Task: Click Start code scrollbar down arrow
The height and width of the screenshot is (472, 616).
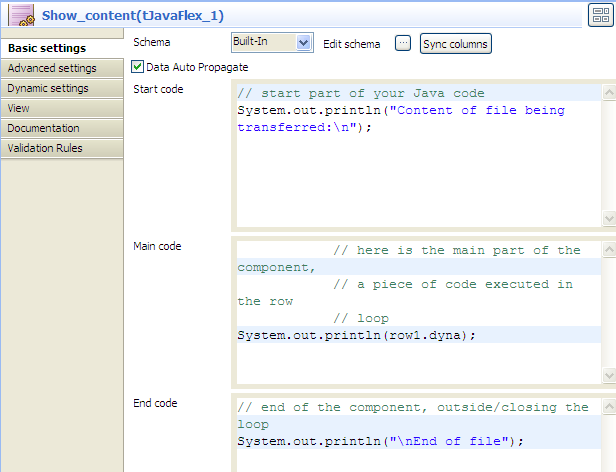Action: coord(609,219)
